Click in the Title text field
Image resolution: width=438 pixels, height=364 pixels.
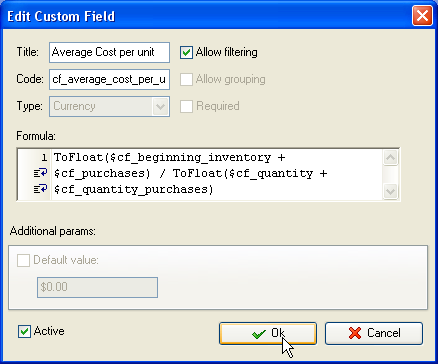(109, 52)
